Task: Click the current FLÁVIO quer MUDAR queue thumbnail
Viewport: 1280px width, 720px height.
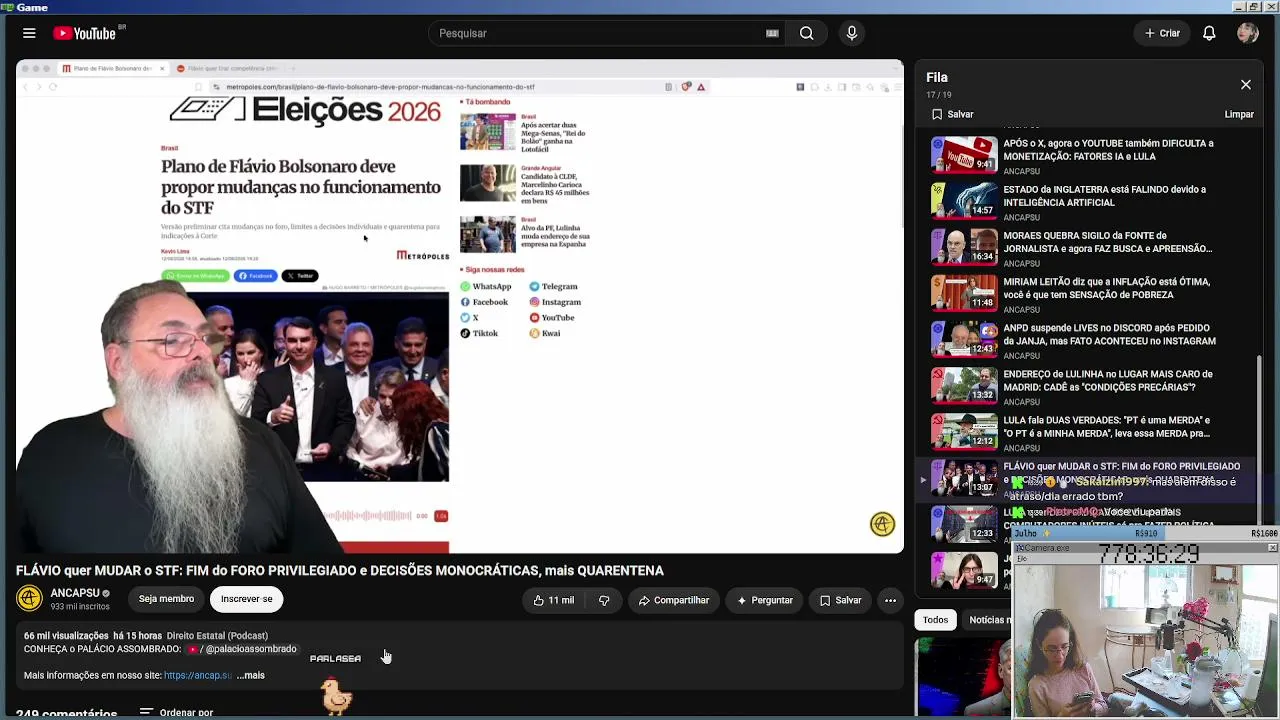Action: [964, 478]
